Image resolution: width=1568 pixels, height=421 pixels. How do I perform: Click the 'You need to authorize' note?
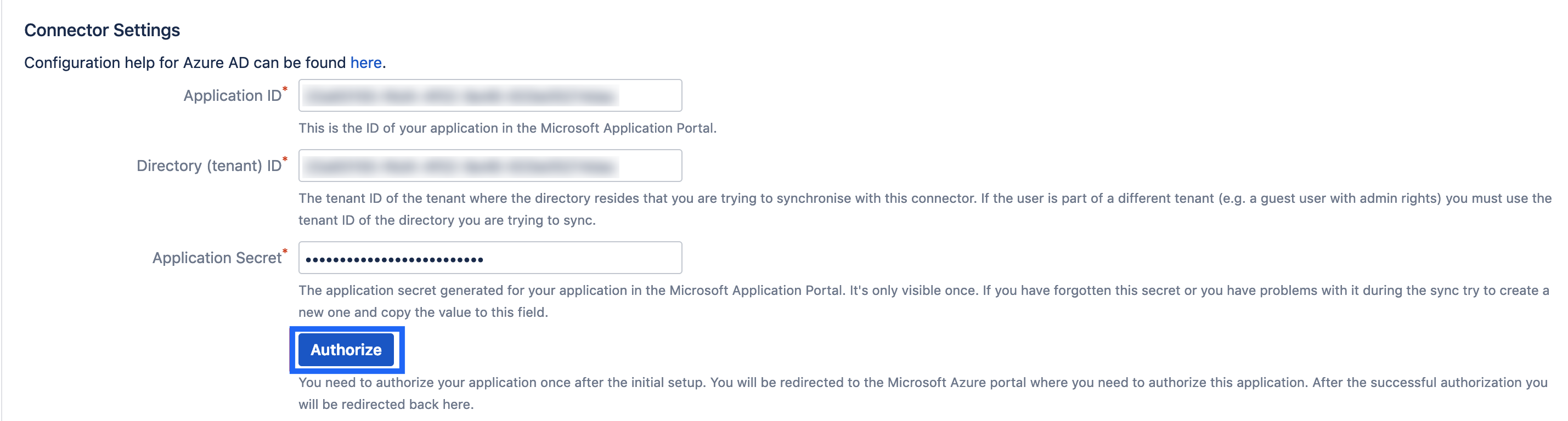coord(923,393)
